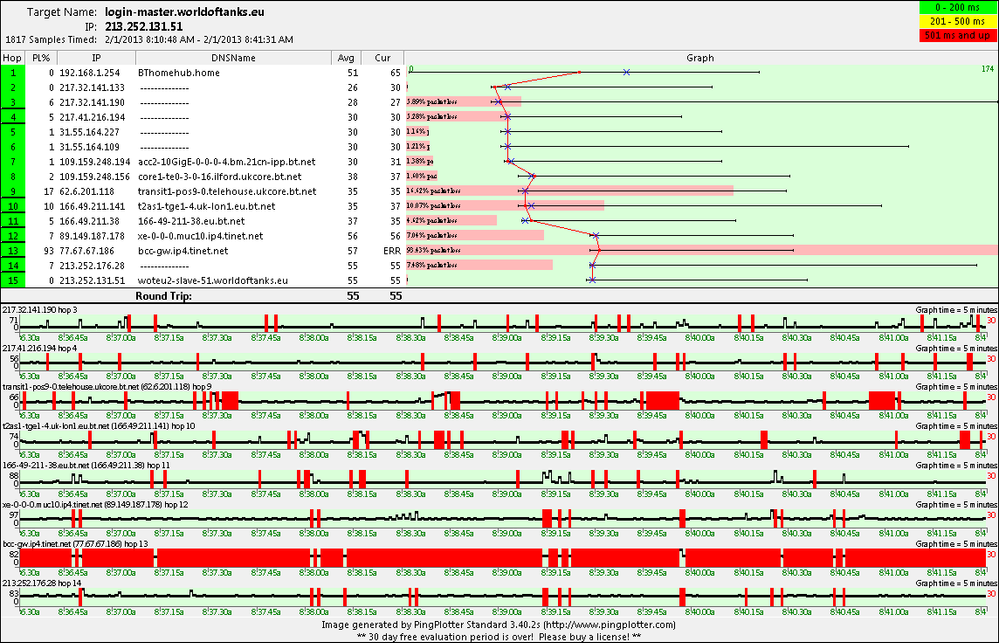Click the yellow 201 - 500 ms legend swatch
Image resolution: width=999 pixels, height=643 pixels.
point(957,22)
